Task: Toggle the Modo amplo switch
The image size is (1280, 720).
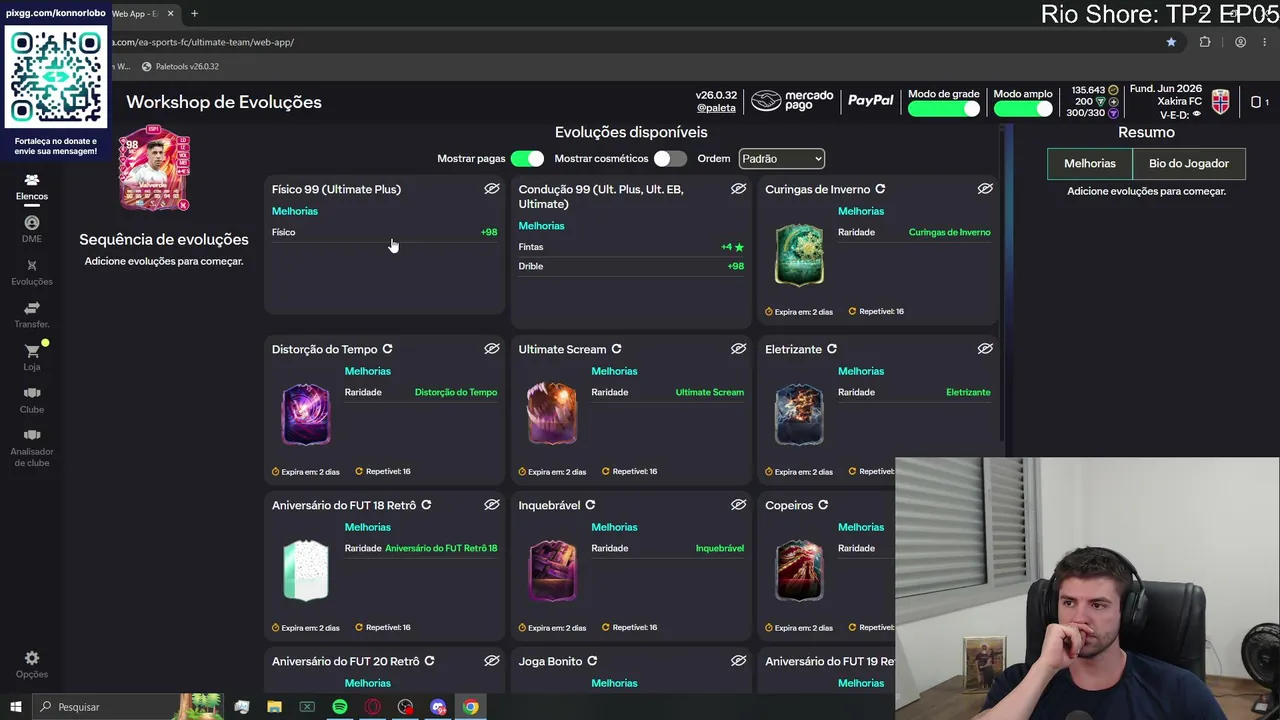Action: (1023, 109)
